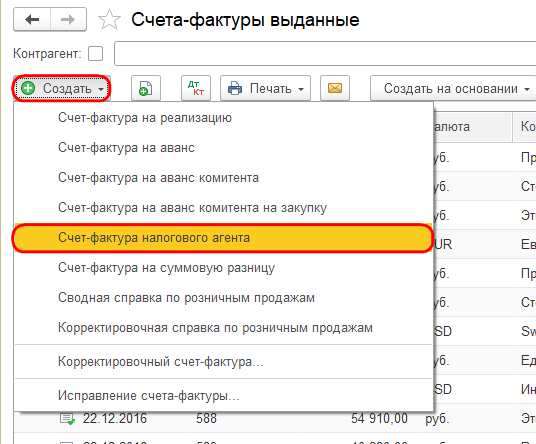Copy document using the page-with-plus icon
536x444 pixels.
pos(146,89)
